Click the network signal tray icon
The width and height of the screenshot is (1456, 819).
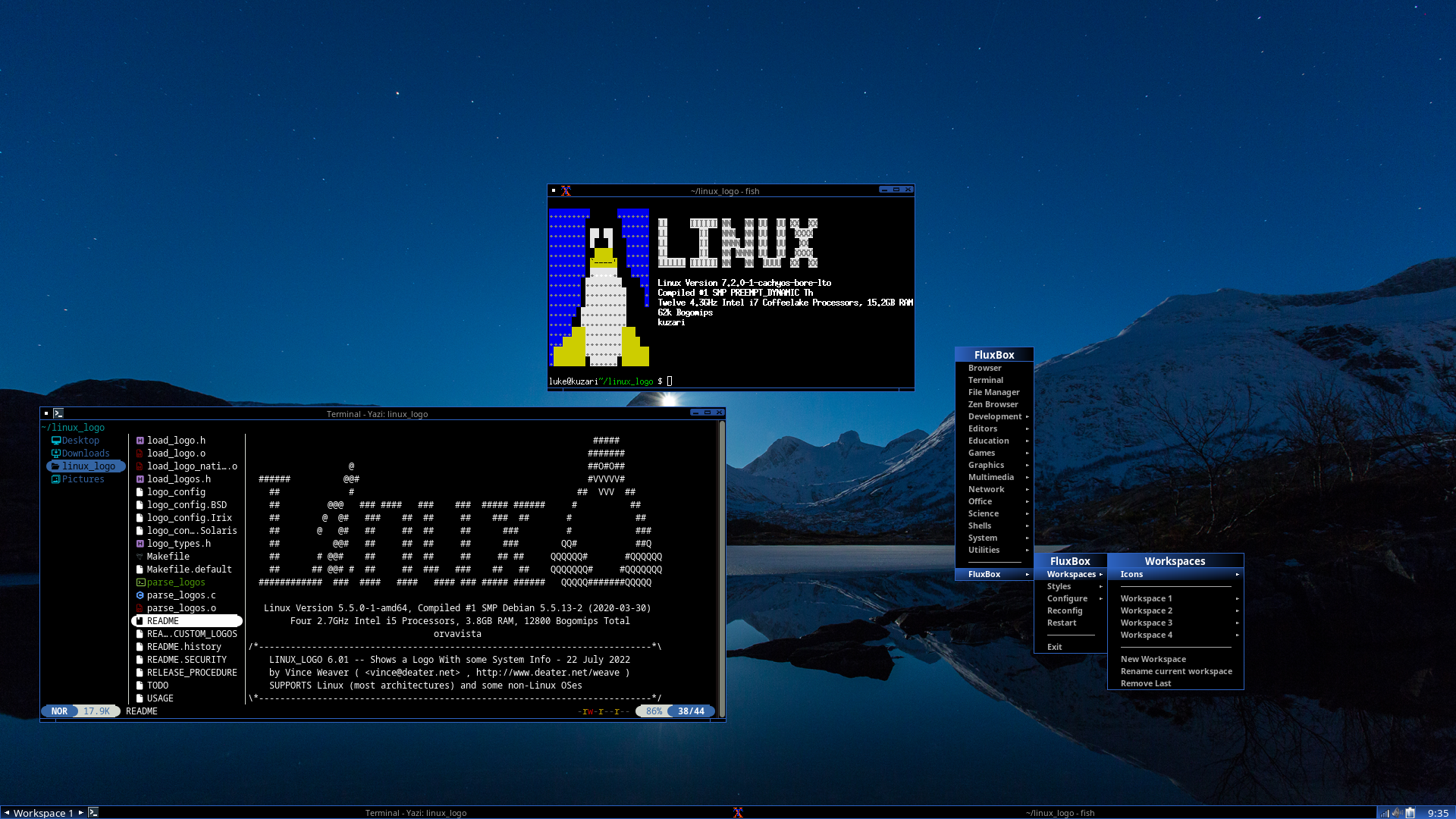click(1384, 812)
